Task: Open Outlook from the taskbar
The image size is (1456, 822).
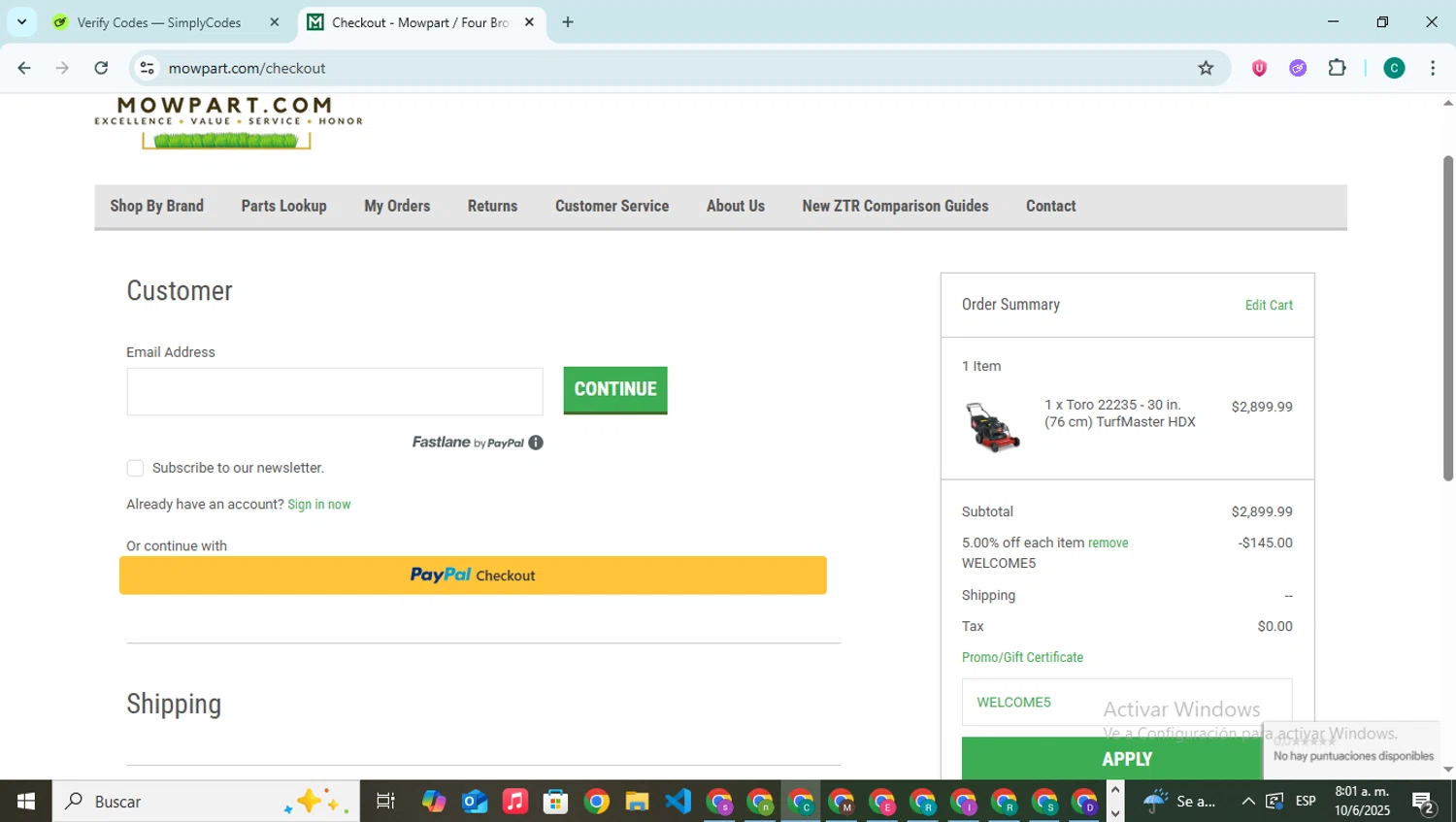Action: (x=475, y=802)
